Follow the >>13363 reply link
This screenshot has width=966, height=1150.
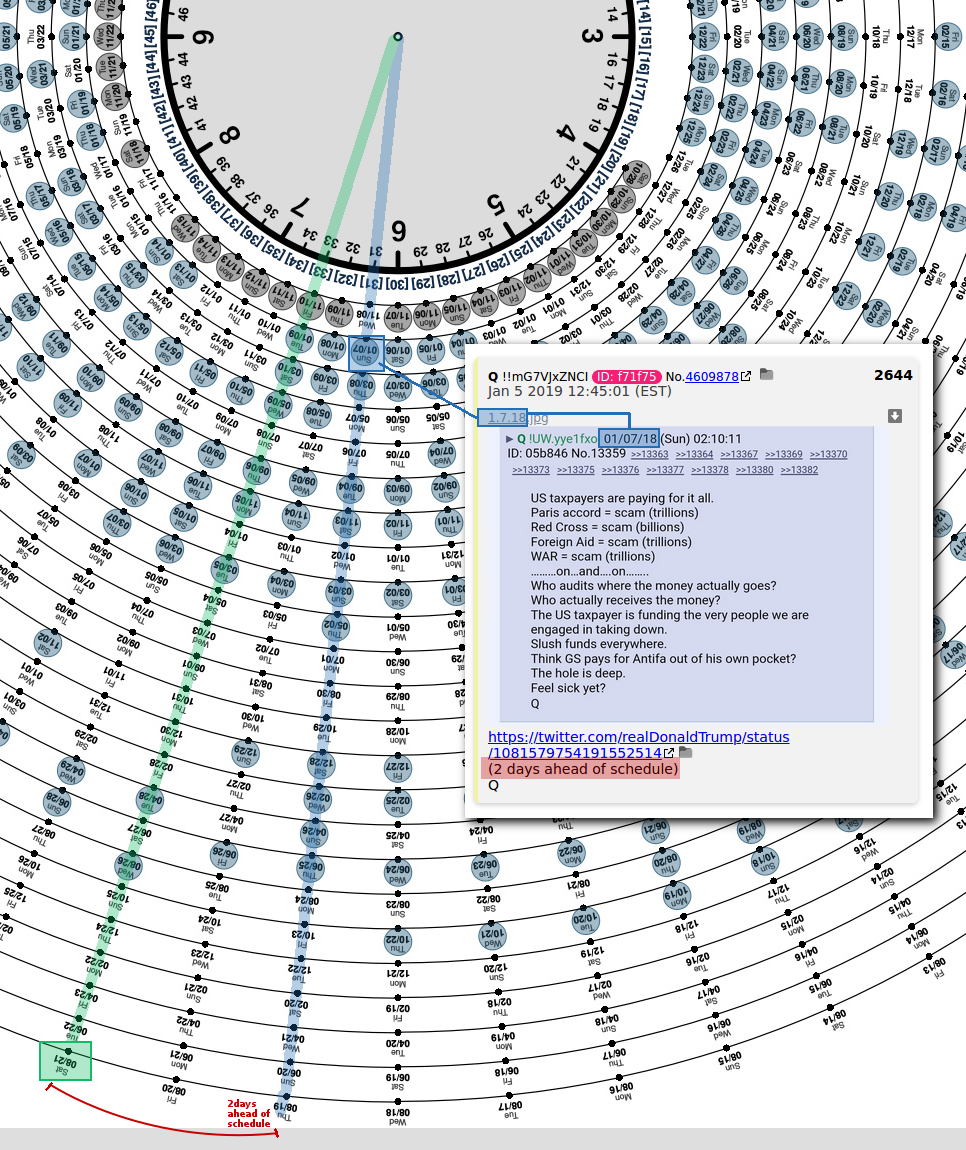tap(649, 455)
